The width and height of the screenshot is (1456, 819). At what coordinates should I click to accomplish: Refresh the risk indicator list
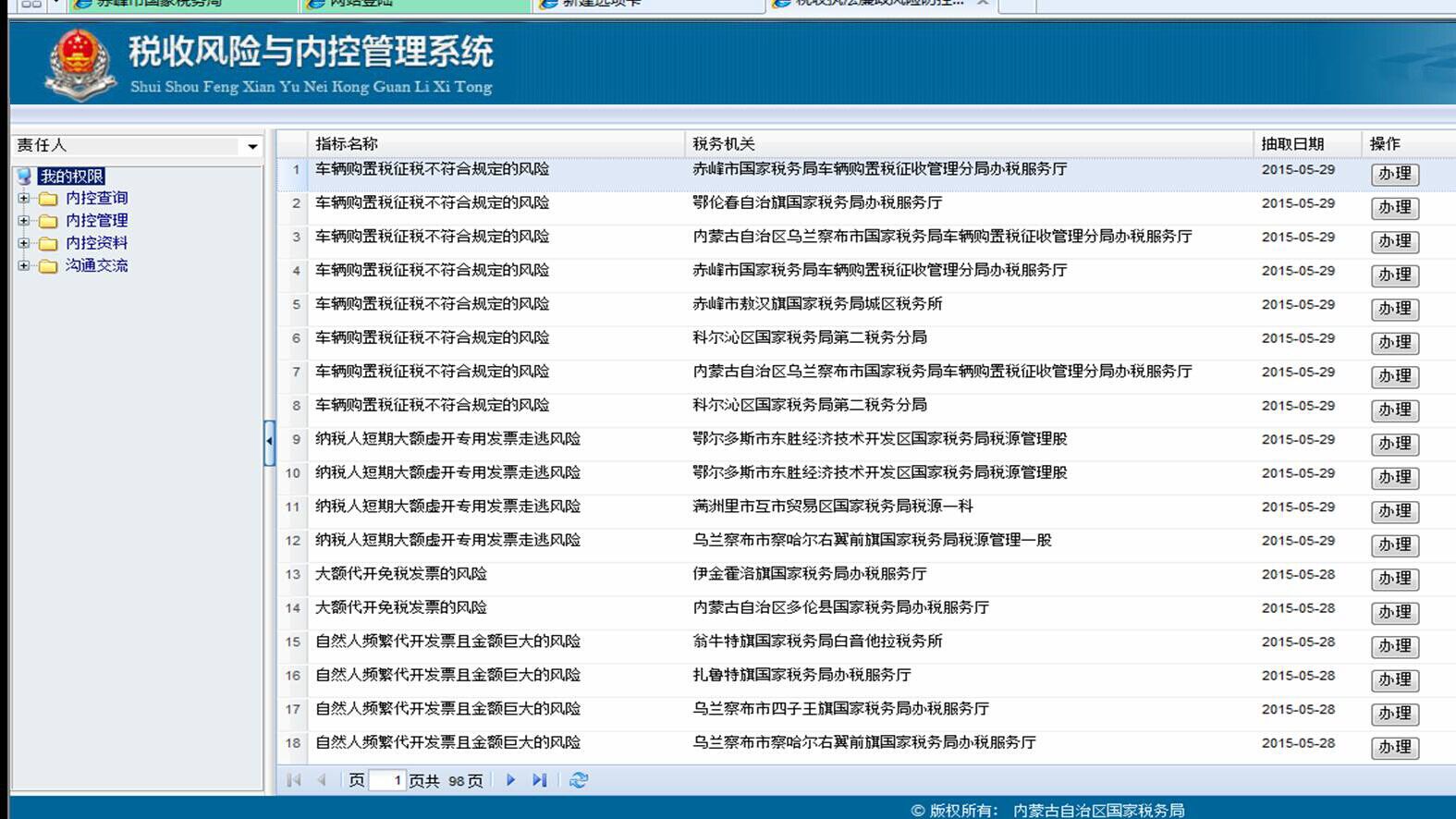point(579,780)
